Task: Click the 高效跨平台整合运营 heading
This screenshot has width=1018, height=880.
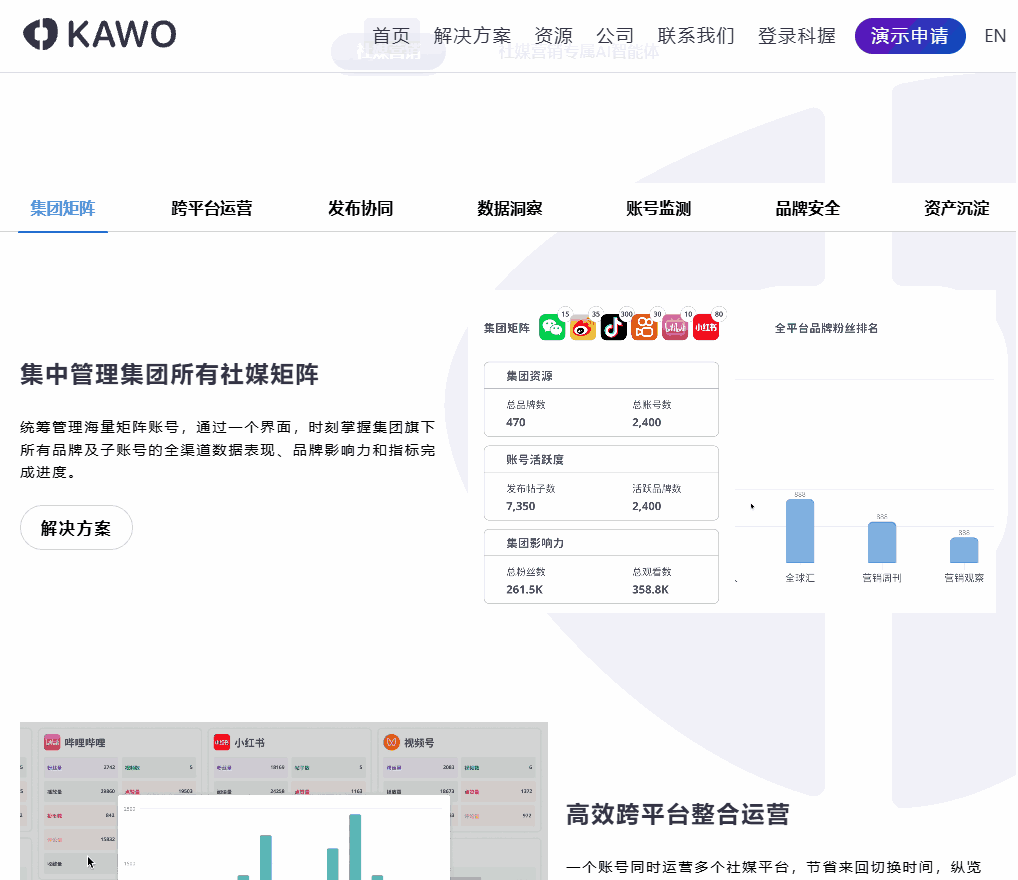Action: (678, 814)
